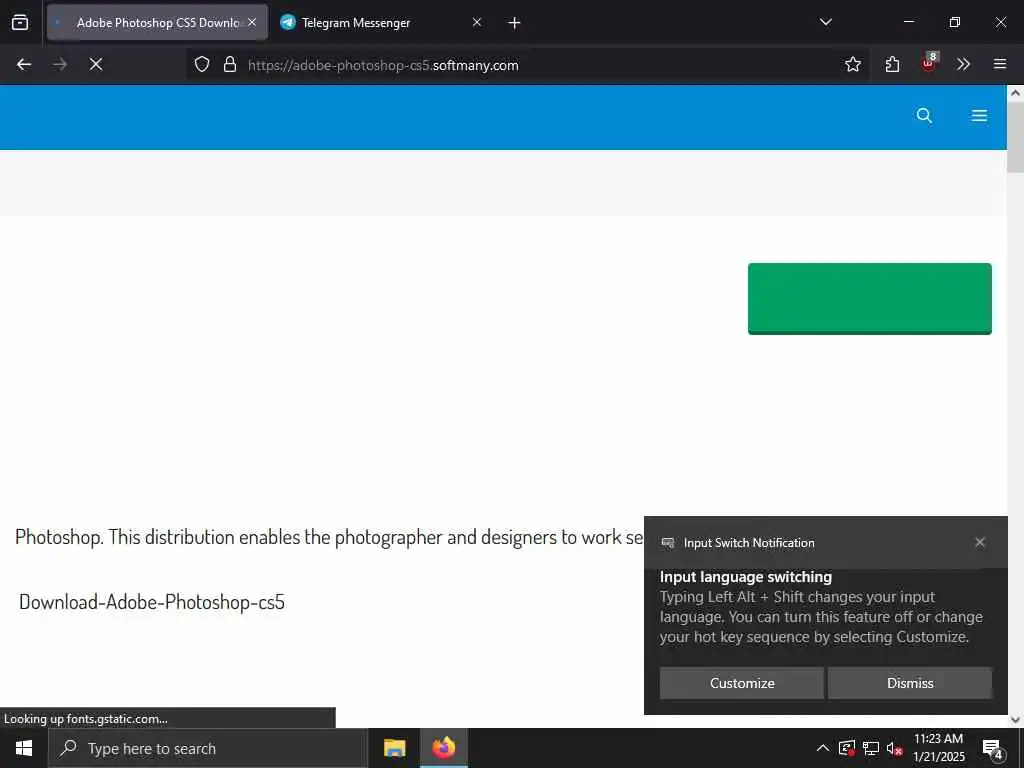
Task: Click the green download button
Action: (869, 298)
